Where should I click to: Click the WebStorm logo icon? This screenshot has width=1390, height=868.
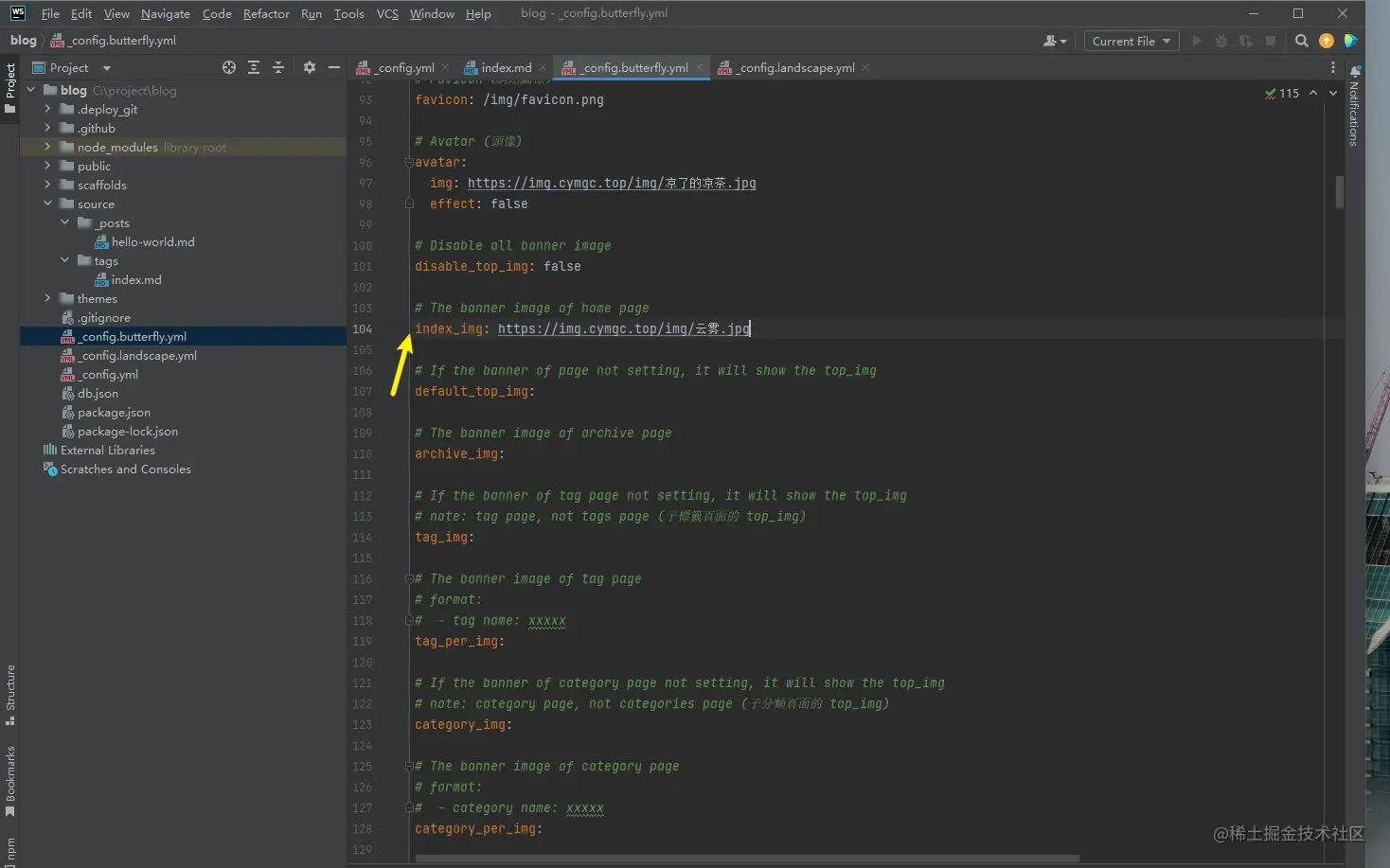18,13
